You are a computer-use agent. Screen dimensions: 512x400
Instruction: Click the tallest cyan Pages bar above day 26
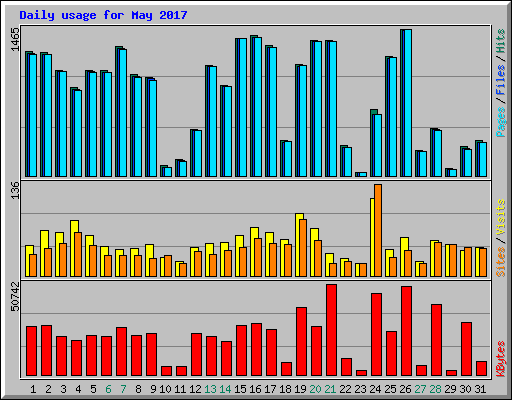pos(408,103)
